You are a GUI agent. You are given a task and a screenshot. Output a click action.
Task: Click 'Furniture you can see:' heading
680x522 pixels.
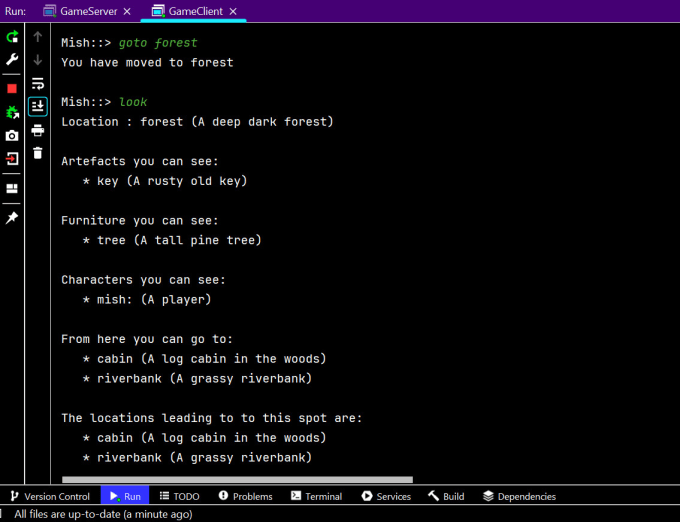pyautogui.click(x=140, y=221)
